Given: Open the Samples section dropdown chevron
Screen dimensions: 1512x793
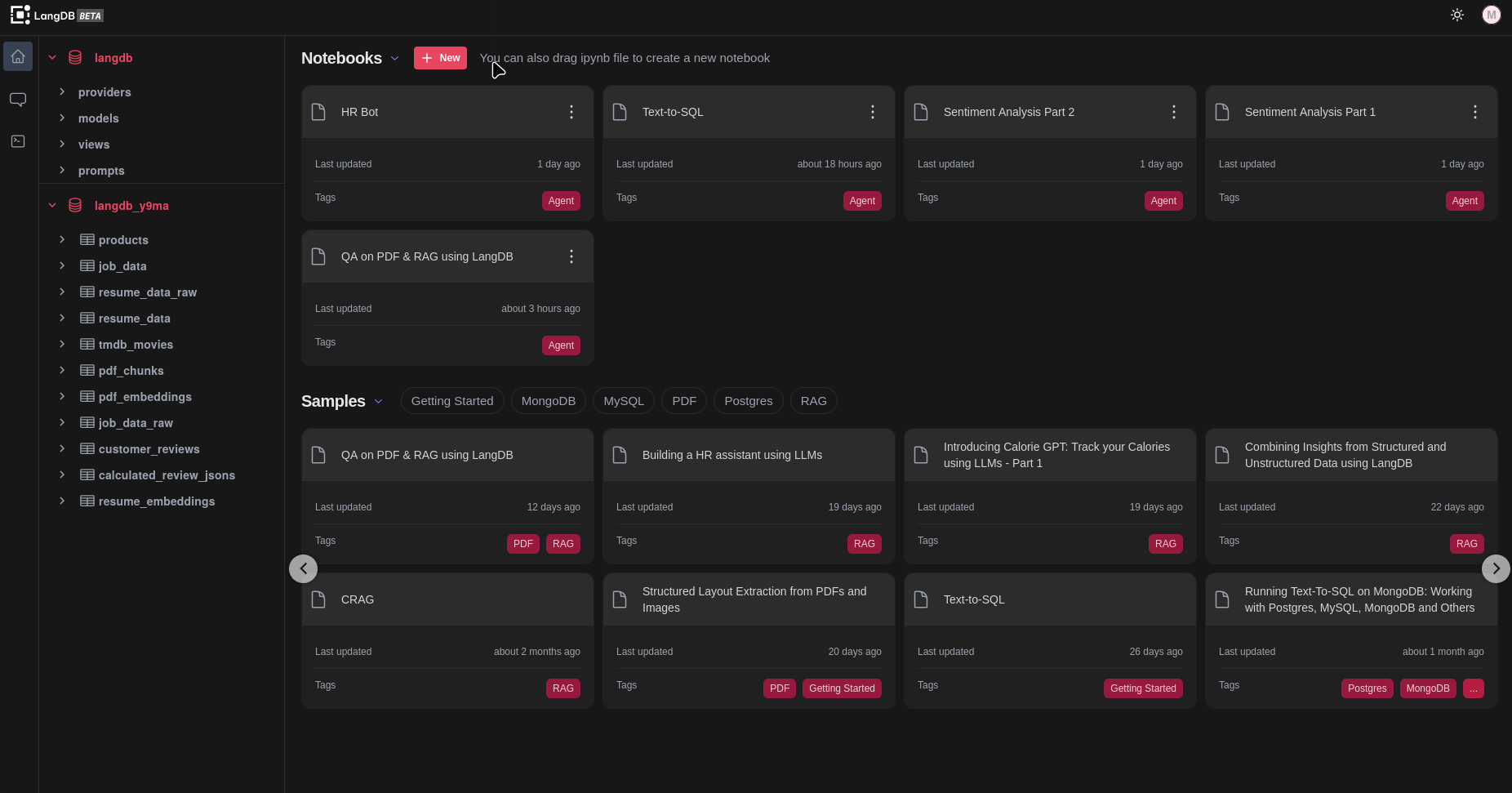Looking at the screenshot, I should pyautogui.click(x=379, y=401).
